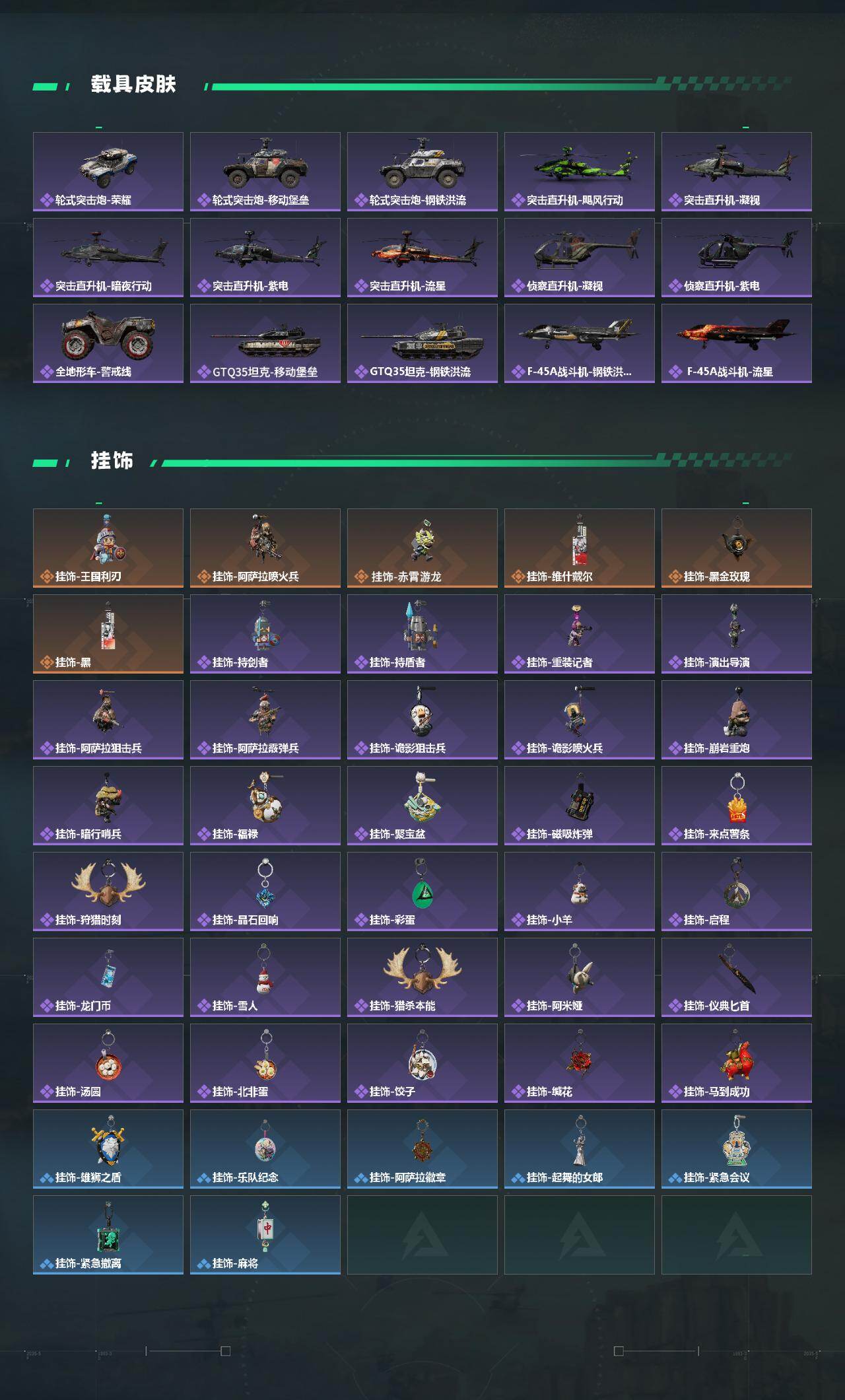Open the F-45A战斗机-流星 fighter jet skin
This screenshot has width=845, height=1400.
click(x=737, y=343)
